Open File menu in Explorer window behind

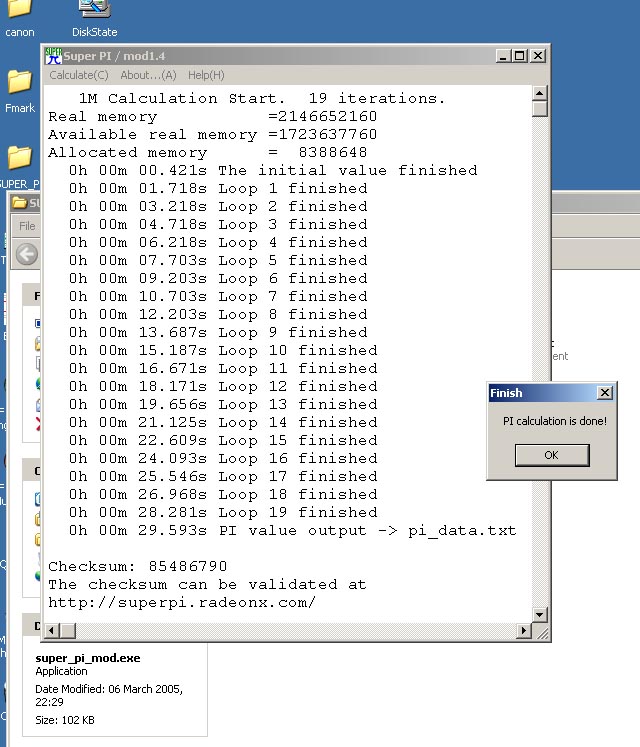tap(27, 226)
